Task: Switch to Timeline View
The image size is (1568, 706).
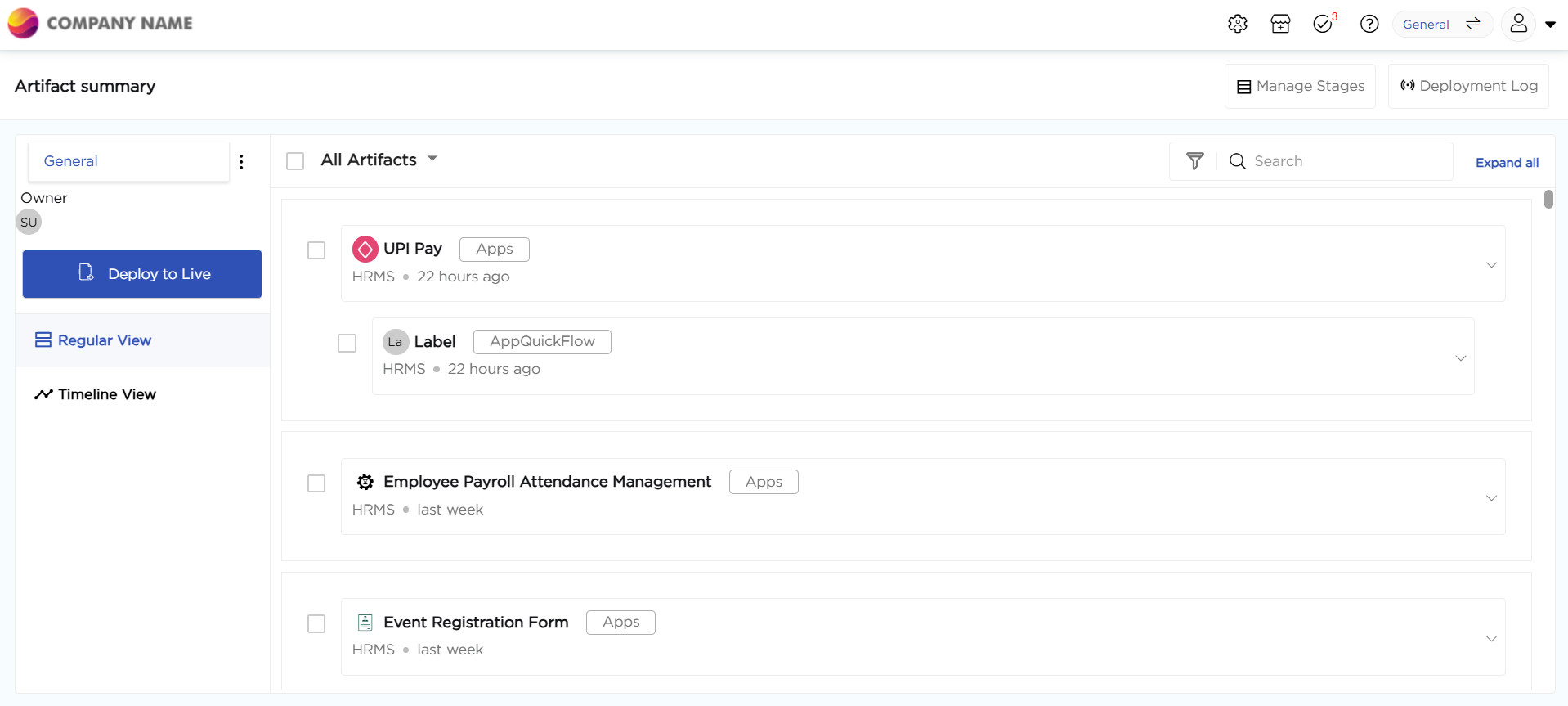Action: pos(106,394)
